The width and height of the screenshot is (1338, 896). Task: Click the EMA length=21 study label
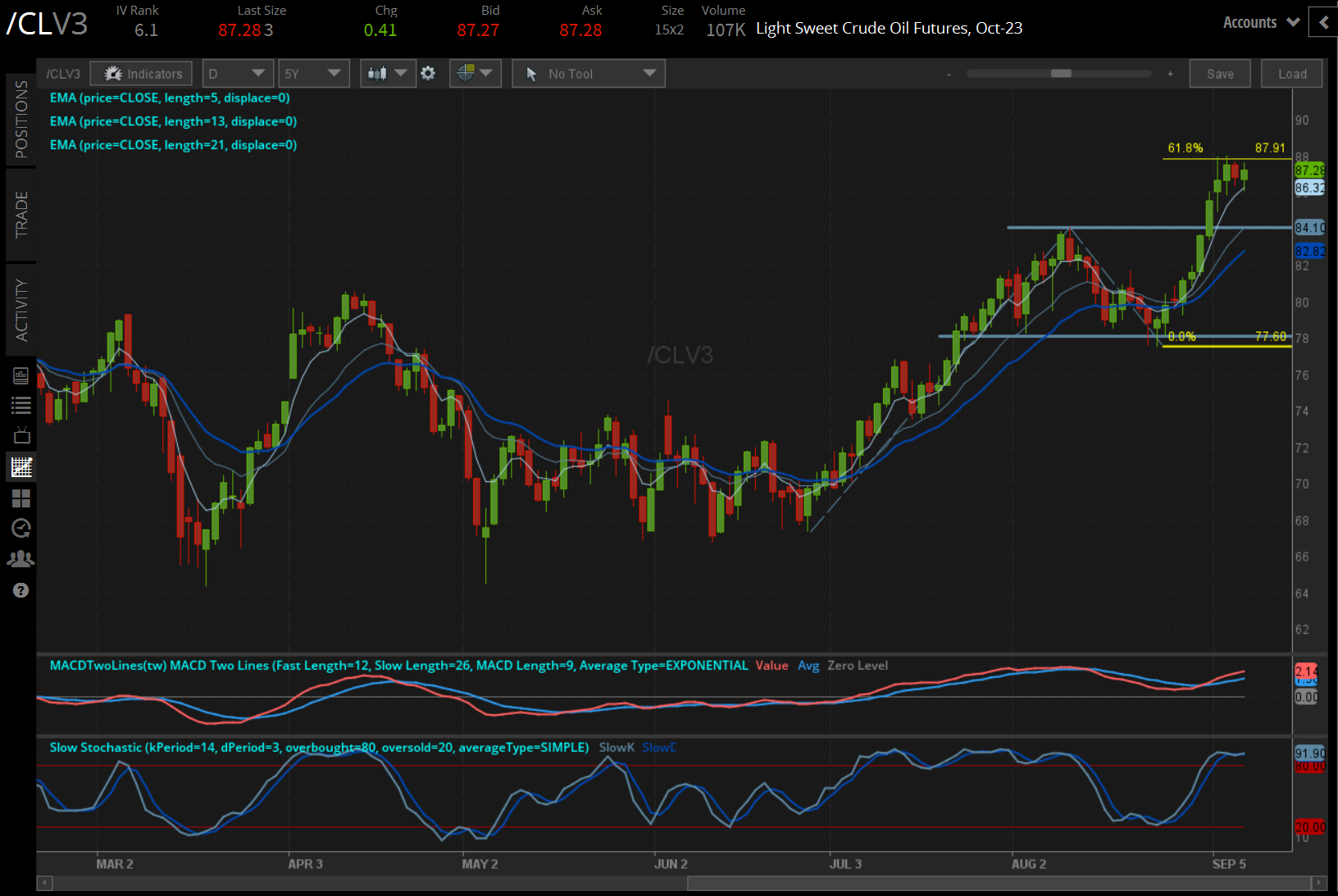[173, 145]
